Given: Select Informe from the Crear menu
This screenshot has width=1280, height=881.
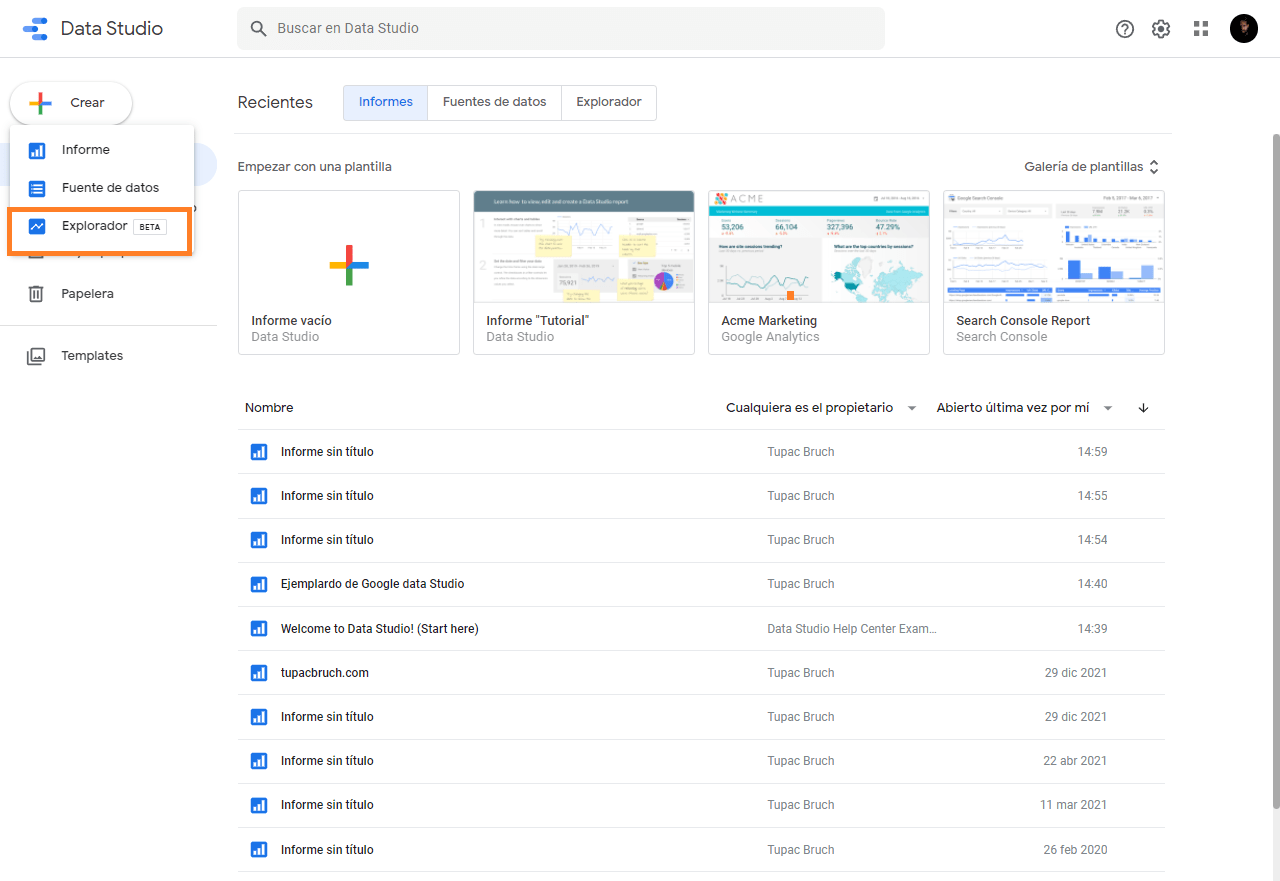Looking at the screenshot, I should tap(101, 150).
